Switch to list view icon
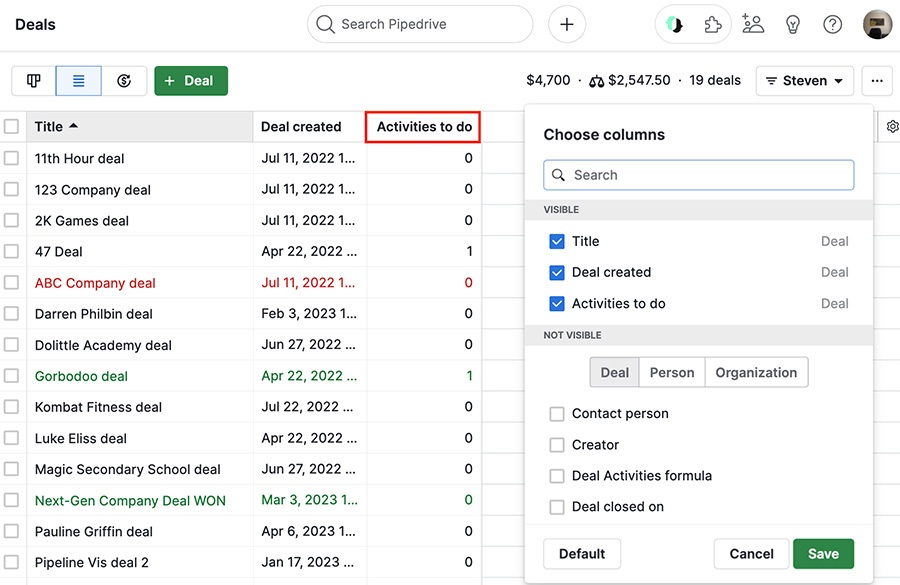 (79, 81)
